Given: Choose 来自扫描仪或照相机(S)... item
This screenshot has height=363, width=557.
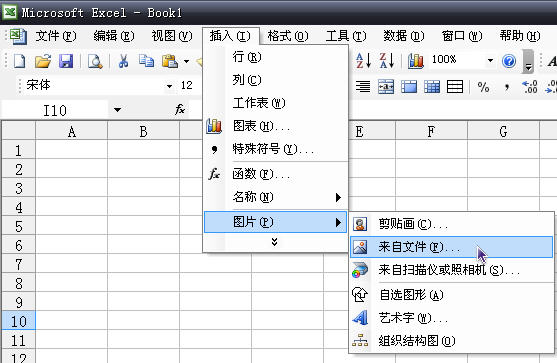Looking at the screenshot, I should [451, 270].
